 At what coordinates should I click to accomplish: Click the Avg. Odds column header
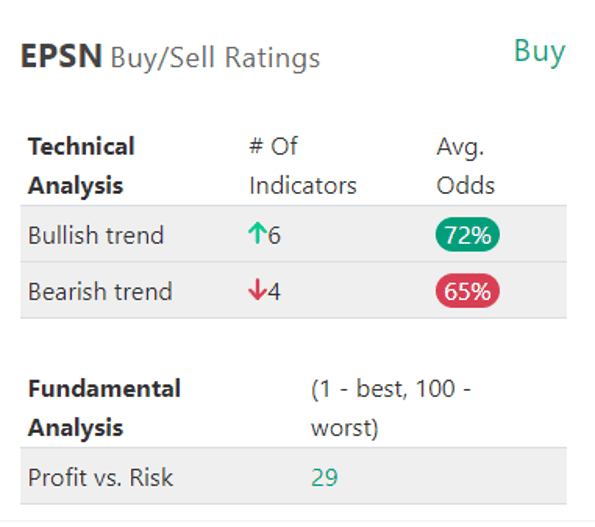point(466,166)
